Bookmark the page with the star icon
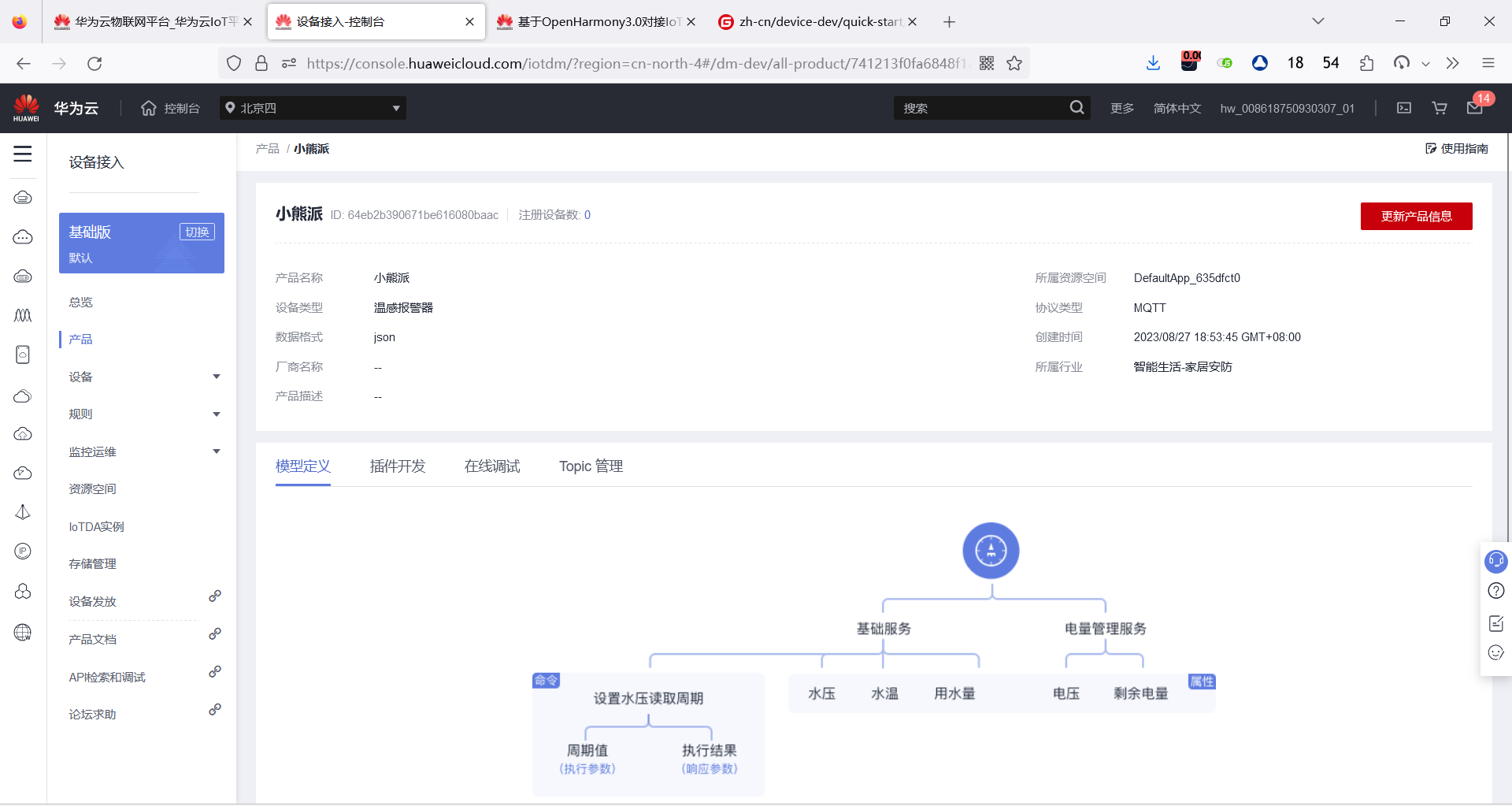The image size is (1512, 806). pyautogui.click(x=1014, y=63)
